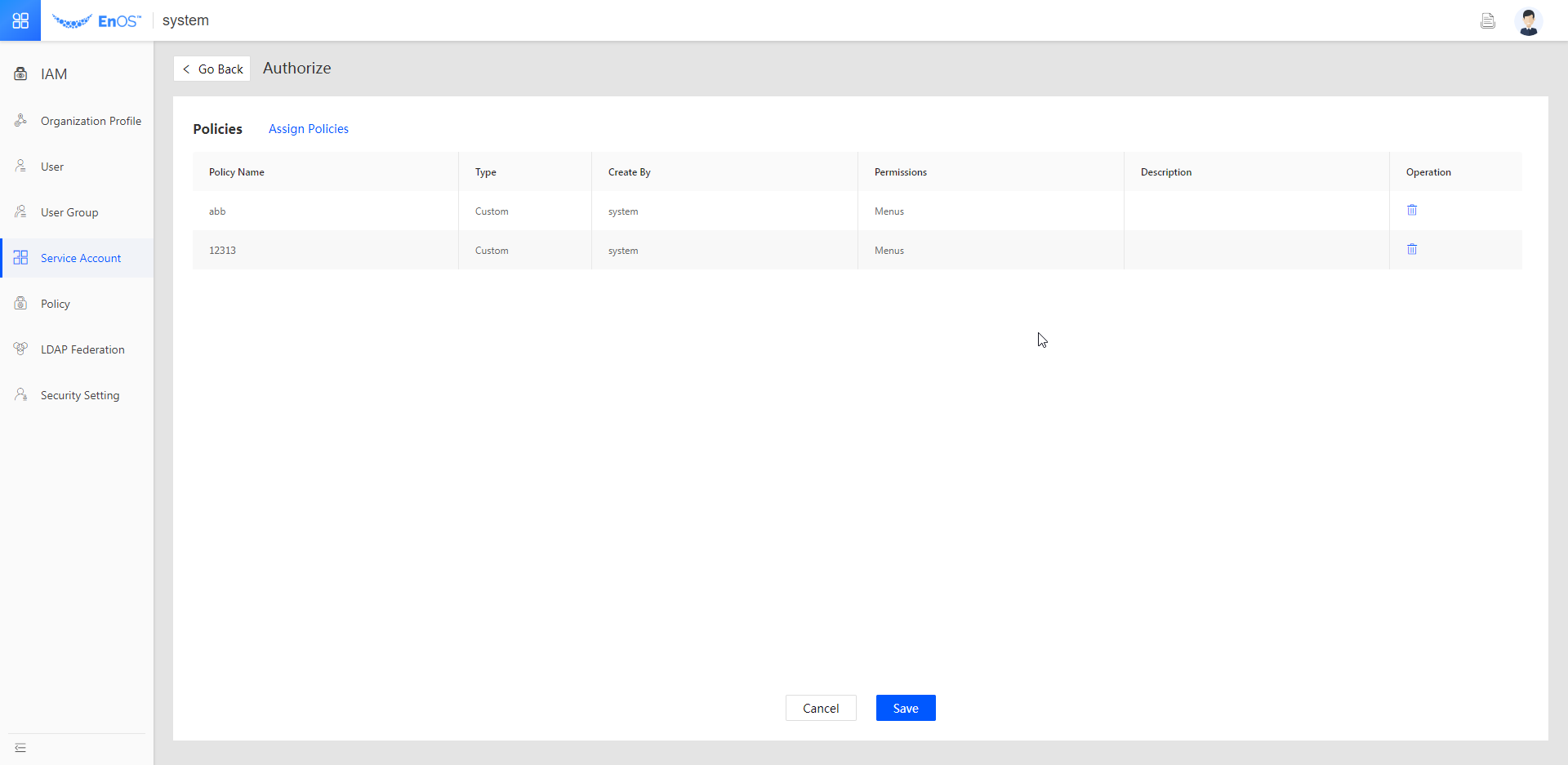Open the app grid launcher icon

pos(20,20)
